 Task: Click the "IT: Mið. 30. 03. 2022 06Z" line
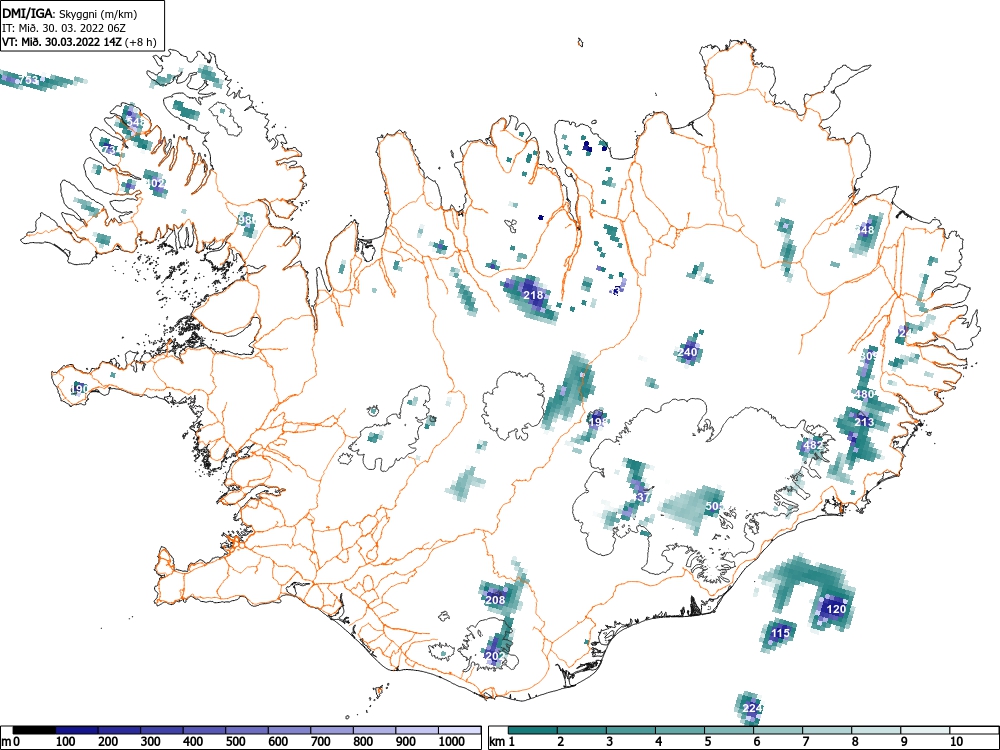(x=64, y=28)
